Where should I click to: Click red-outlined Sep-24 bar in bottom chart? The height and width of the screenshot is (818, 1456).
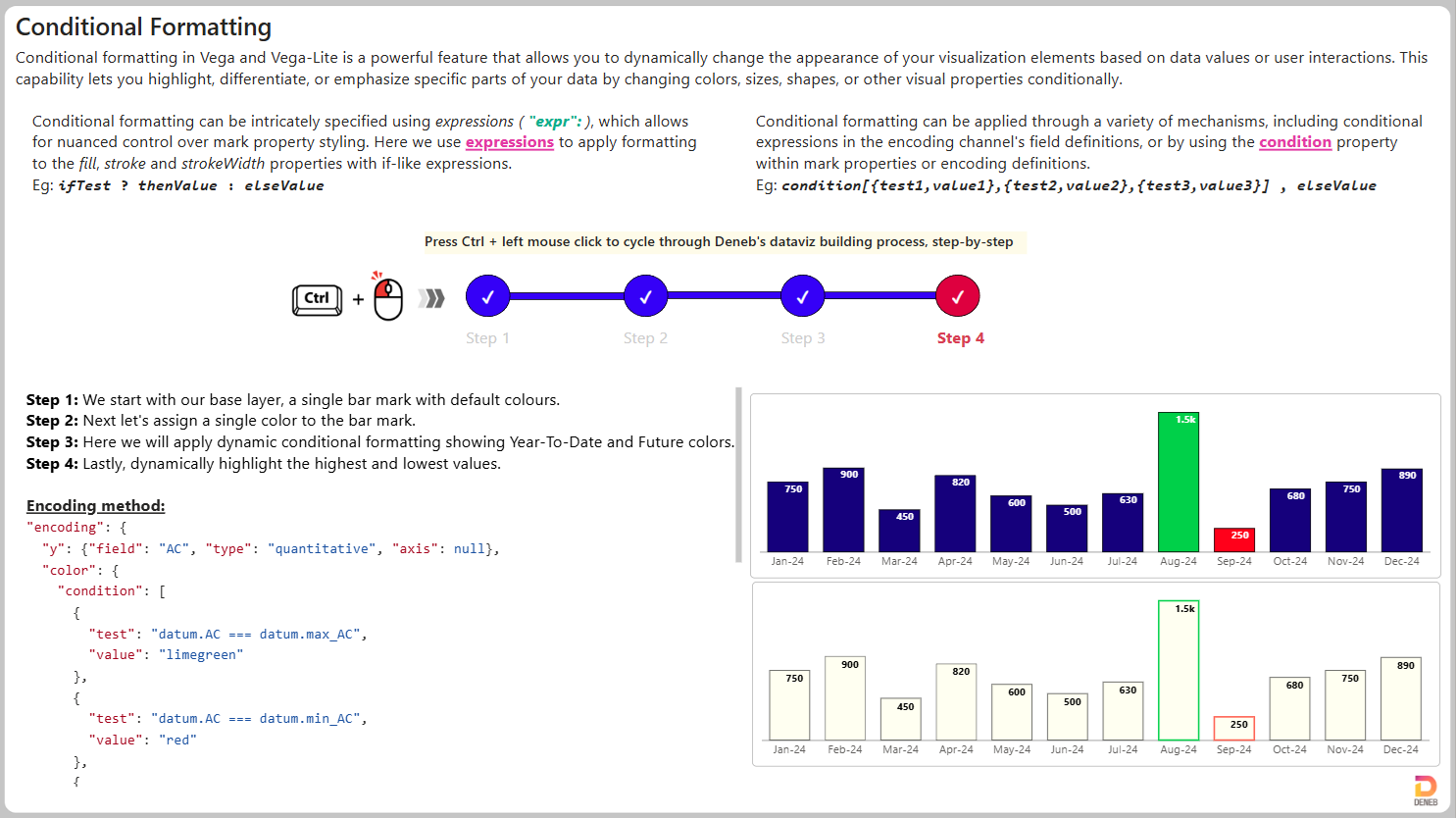pyautogui.click(x=1234, y=729)
